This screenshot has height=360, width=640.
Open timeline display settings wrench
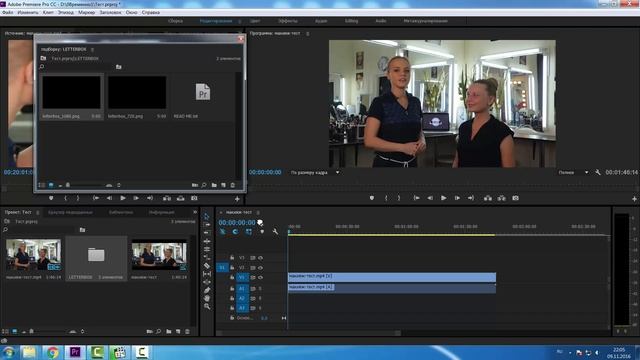[276, 232]
